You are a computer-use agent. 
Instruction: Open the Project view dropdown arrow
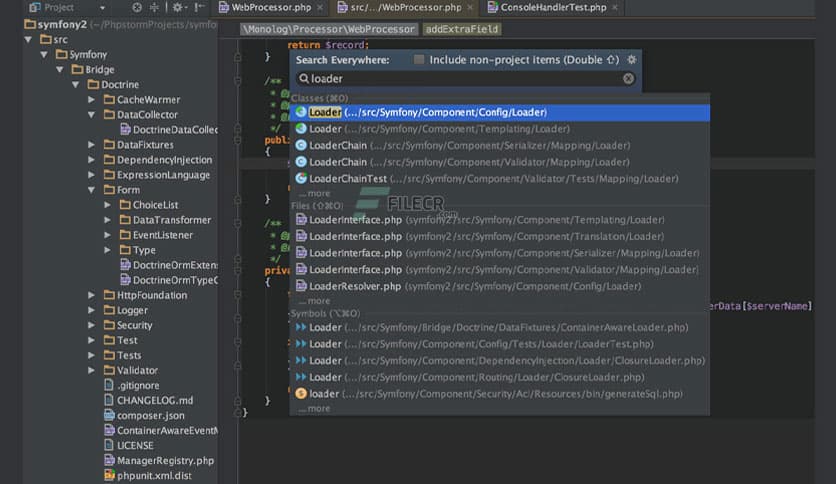pos(102,8)
